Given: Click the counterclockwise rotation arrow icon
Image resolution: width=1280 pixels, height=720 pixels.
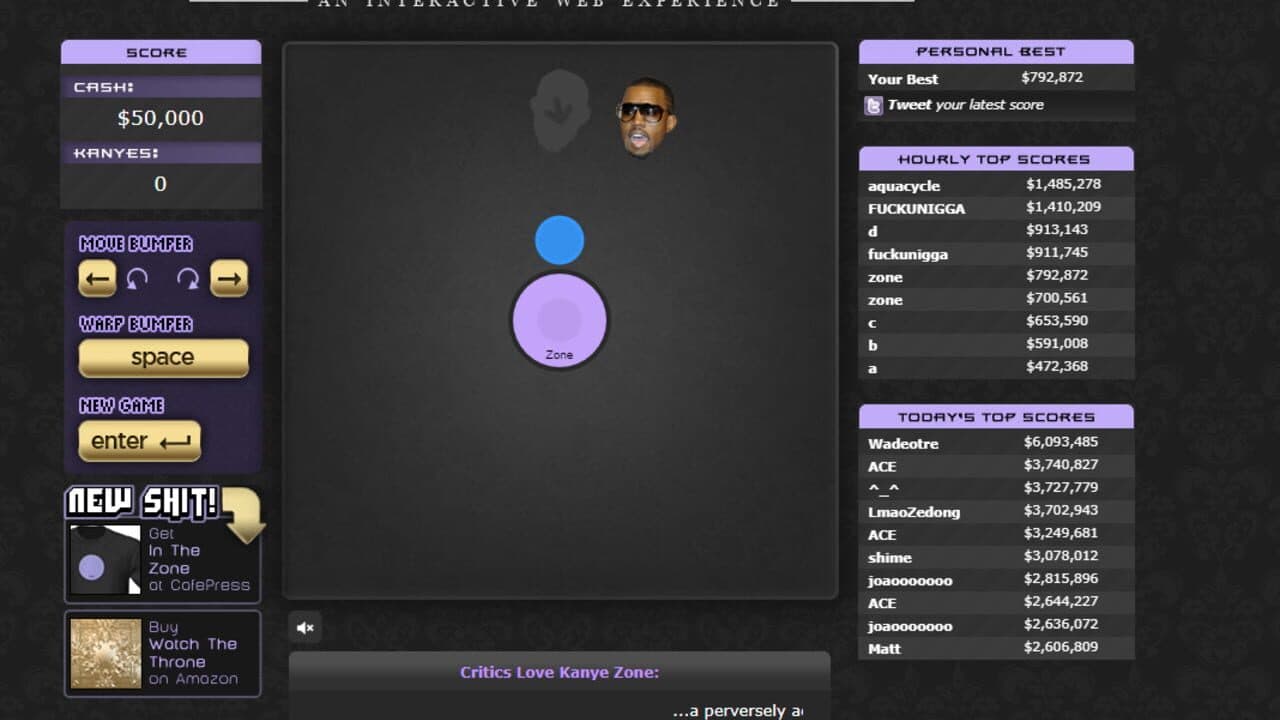Looking at the screenshot, I should 138,279.
